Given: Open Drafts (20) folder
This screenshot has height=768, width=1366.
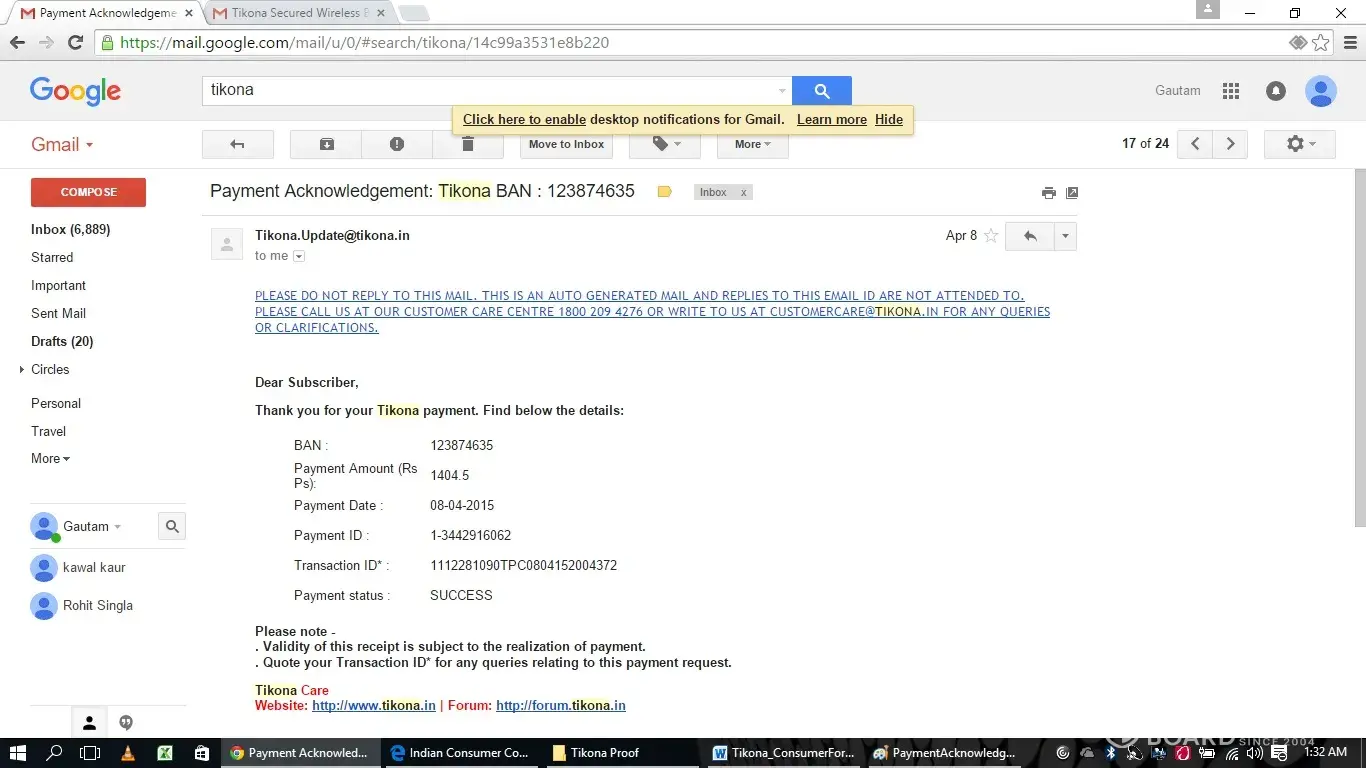Looking at the screenshot, I should pyautogui.click(x=62, y=341).
